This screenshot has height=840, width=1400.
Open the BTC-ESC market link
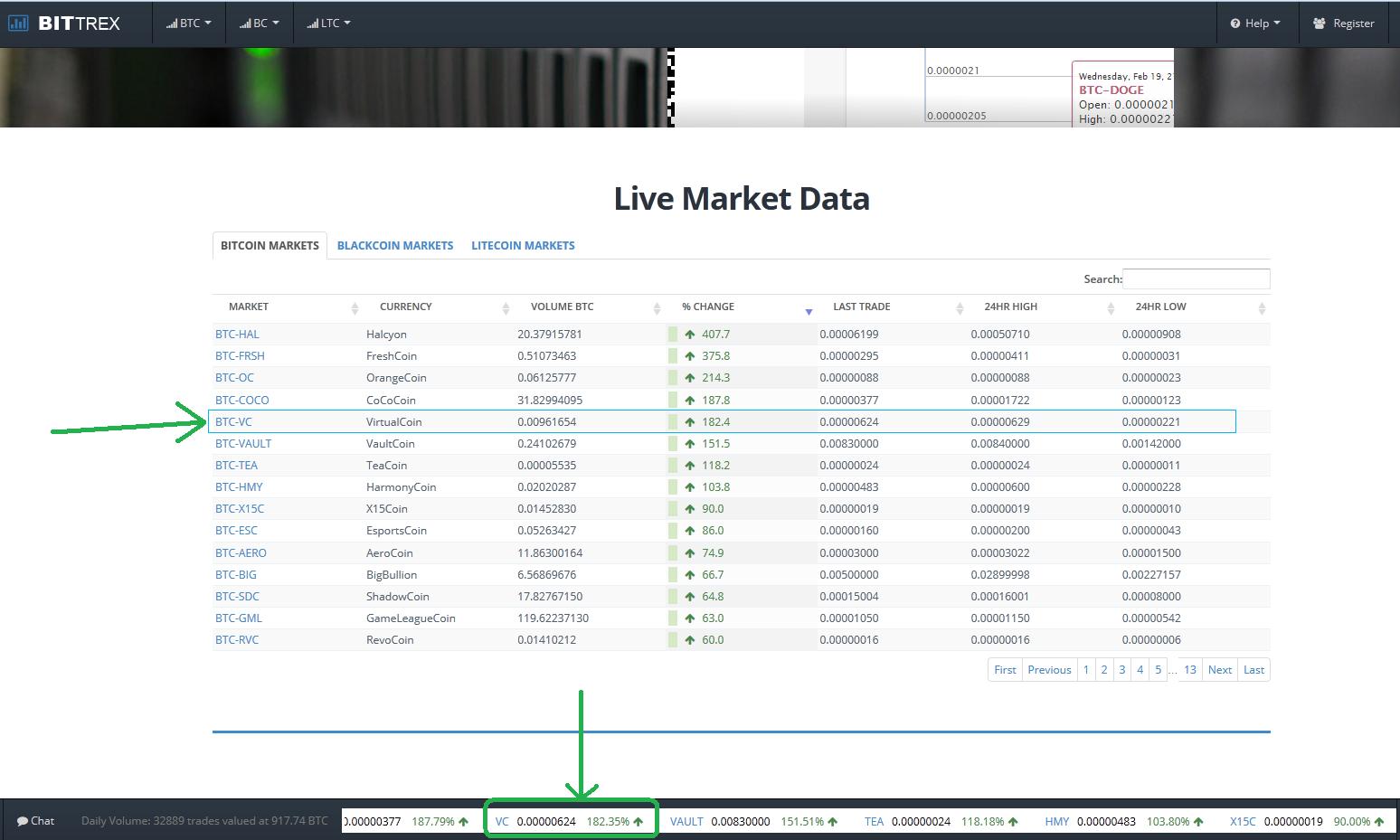tap(236, 530)
